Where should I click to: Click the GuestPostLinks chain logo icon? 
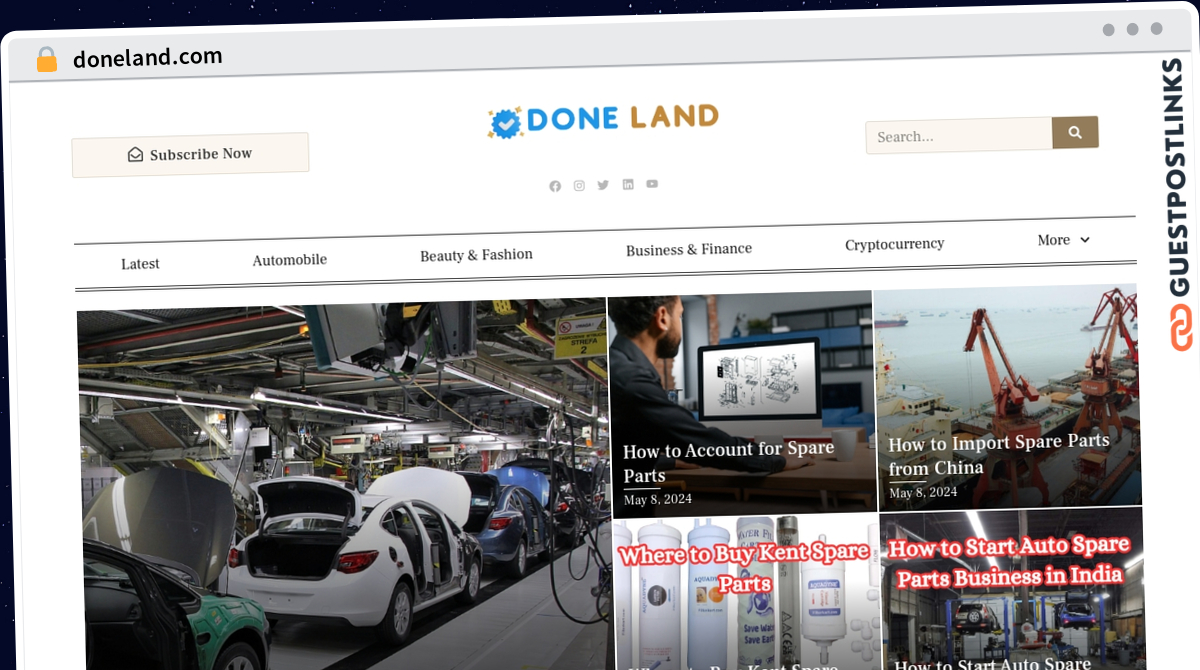point(1182,329)
